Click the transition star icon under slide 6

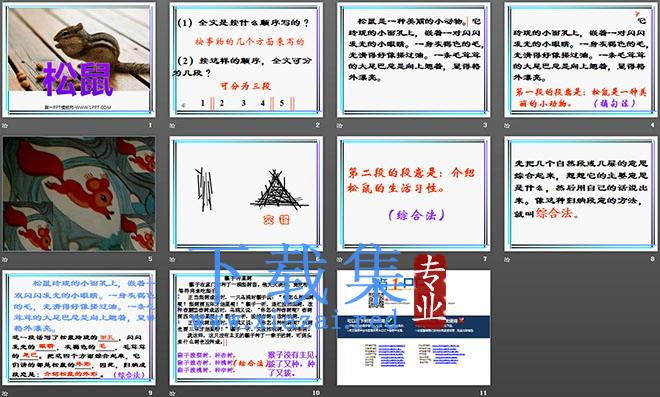173,259
